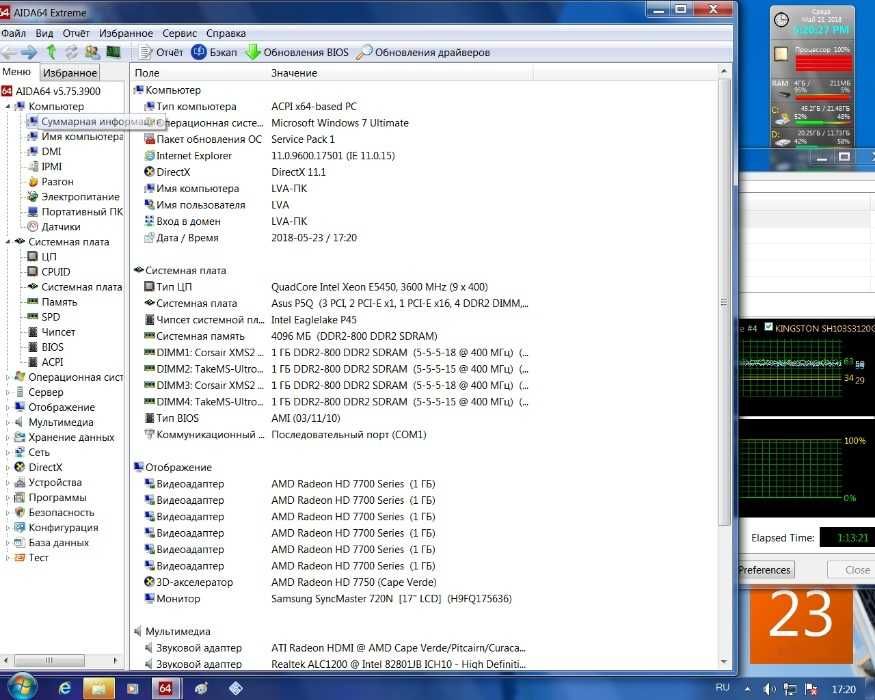875x700 pixels.
Task: Collapse the Системная плата tree branch
Action: click(x=8, y=242)
